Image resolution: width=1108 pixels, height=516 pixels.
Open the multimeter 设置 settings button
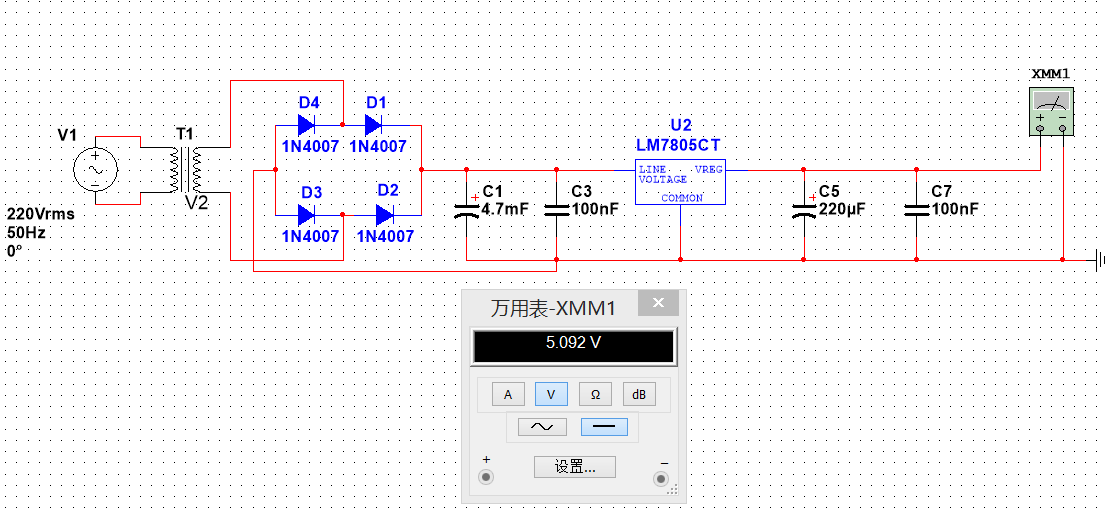pyautogui.click(x=574, y=467)
